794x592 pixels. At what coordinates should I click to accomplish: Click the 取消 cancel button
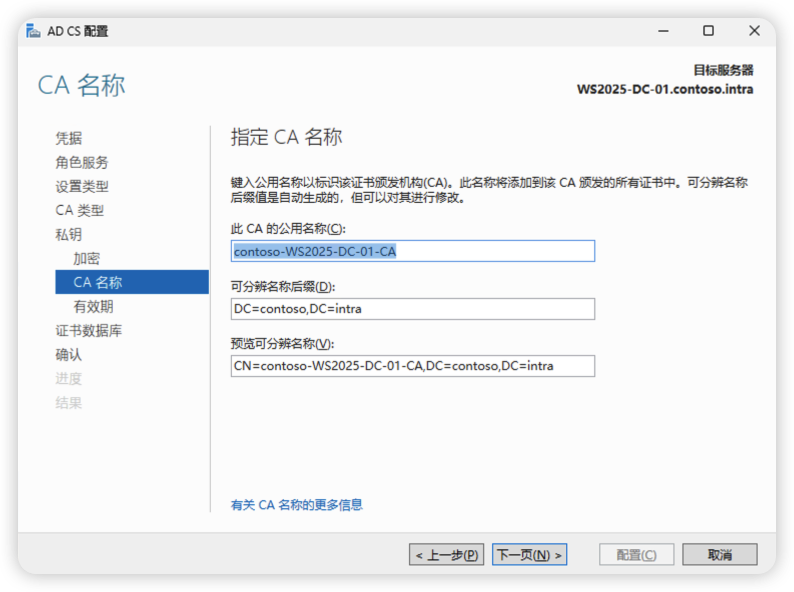(x=719, y=554)
